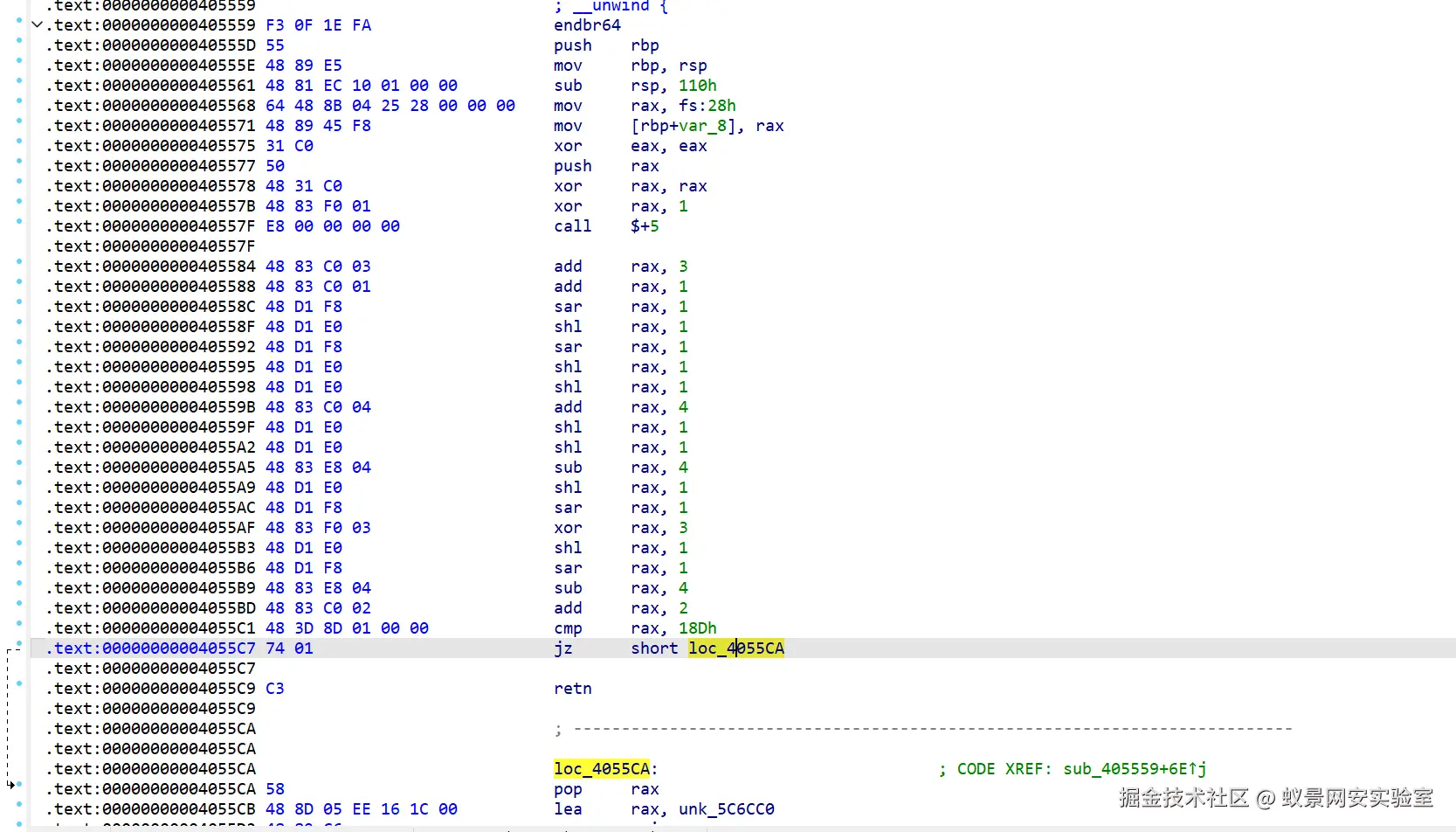Click the __unwind comment
The height and width of the screenshot is (832, 1456).
(611, 6)
